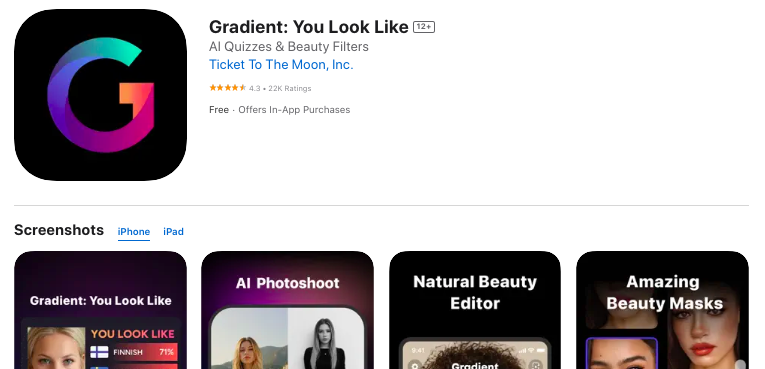Click the Gradient G app icon

[101, 95]
